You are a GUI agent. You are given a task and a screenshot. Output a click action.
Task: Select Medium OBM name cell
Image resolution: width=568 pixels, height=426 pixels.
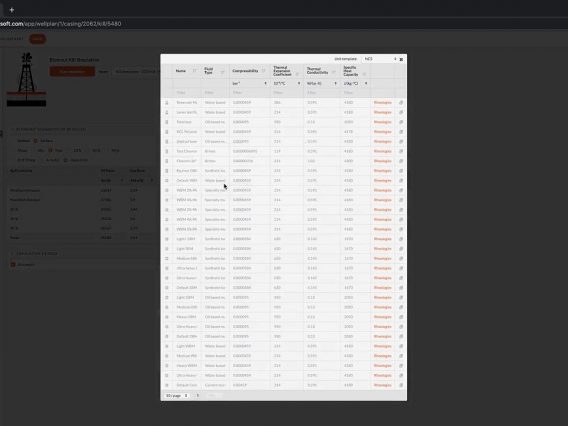tap(187, 307)
